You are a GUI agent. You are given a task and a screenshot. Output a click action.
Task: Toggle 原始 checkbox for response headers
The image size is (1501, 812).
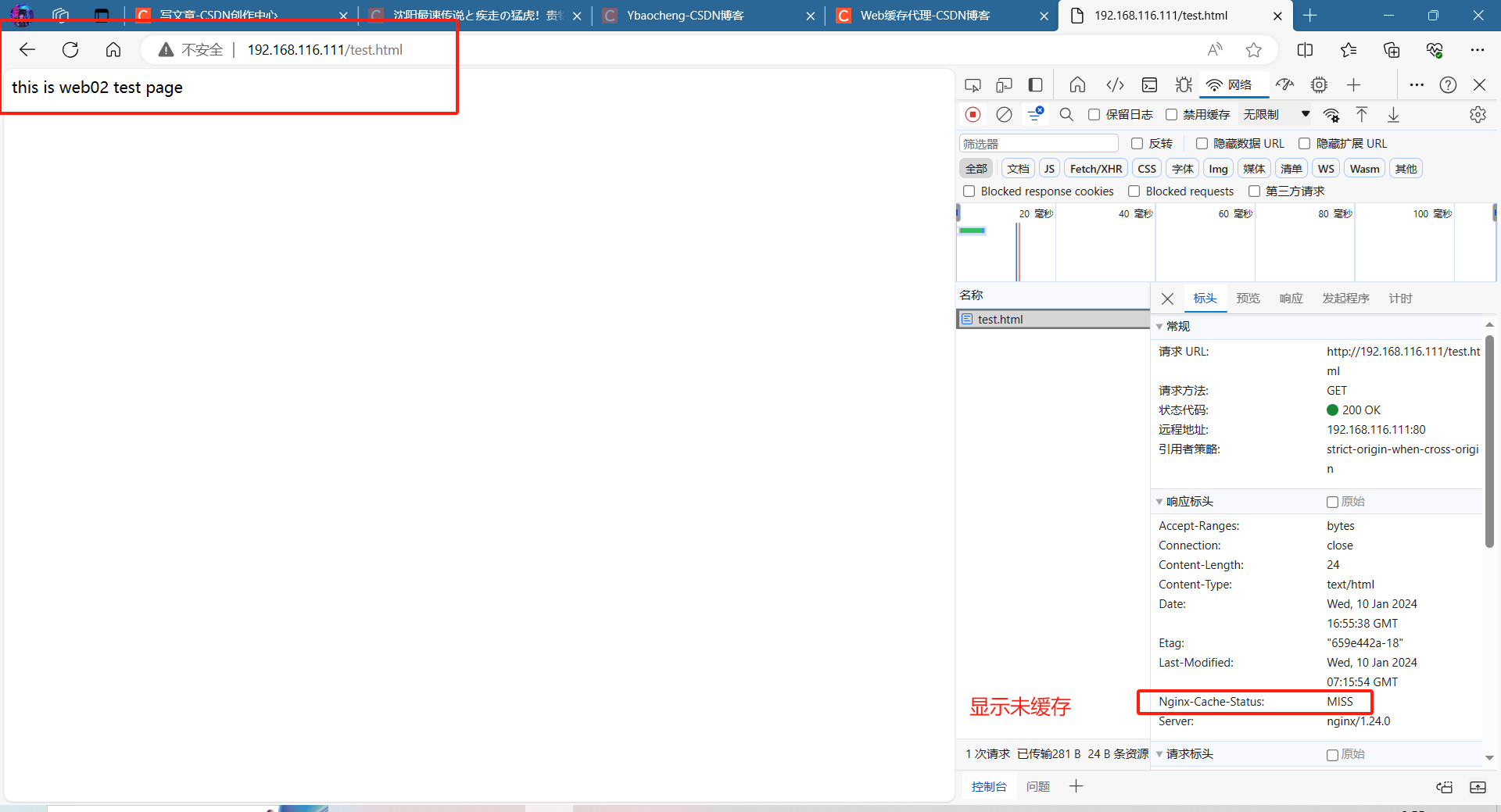1332,502
